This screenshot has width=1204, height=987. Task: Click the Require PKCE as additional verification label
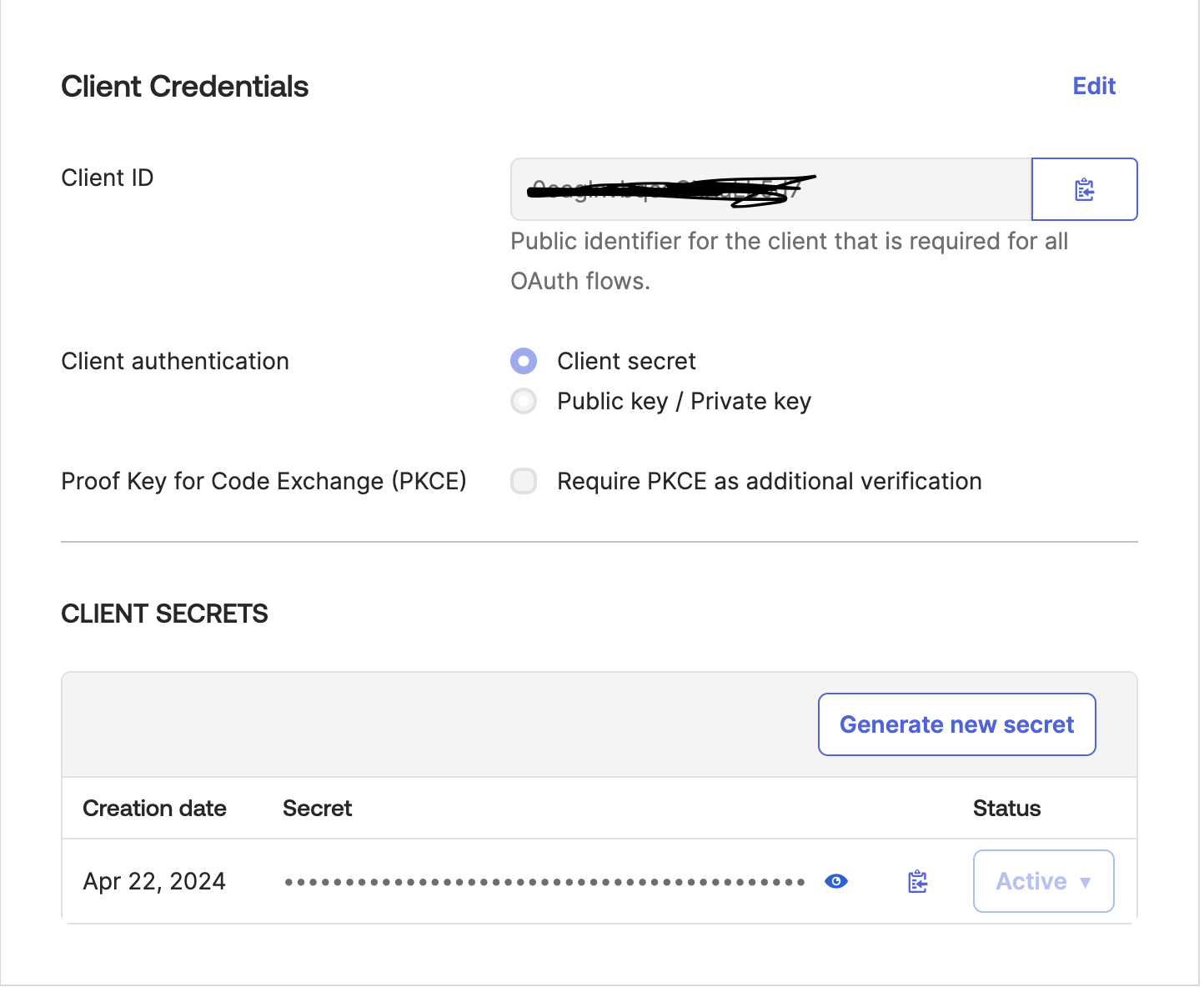769,481
